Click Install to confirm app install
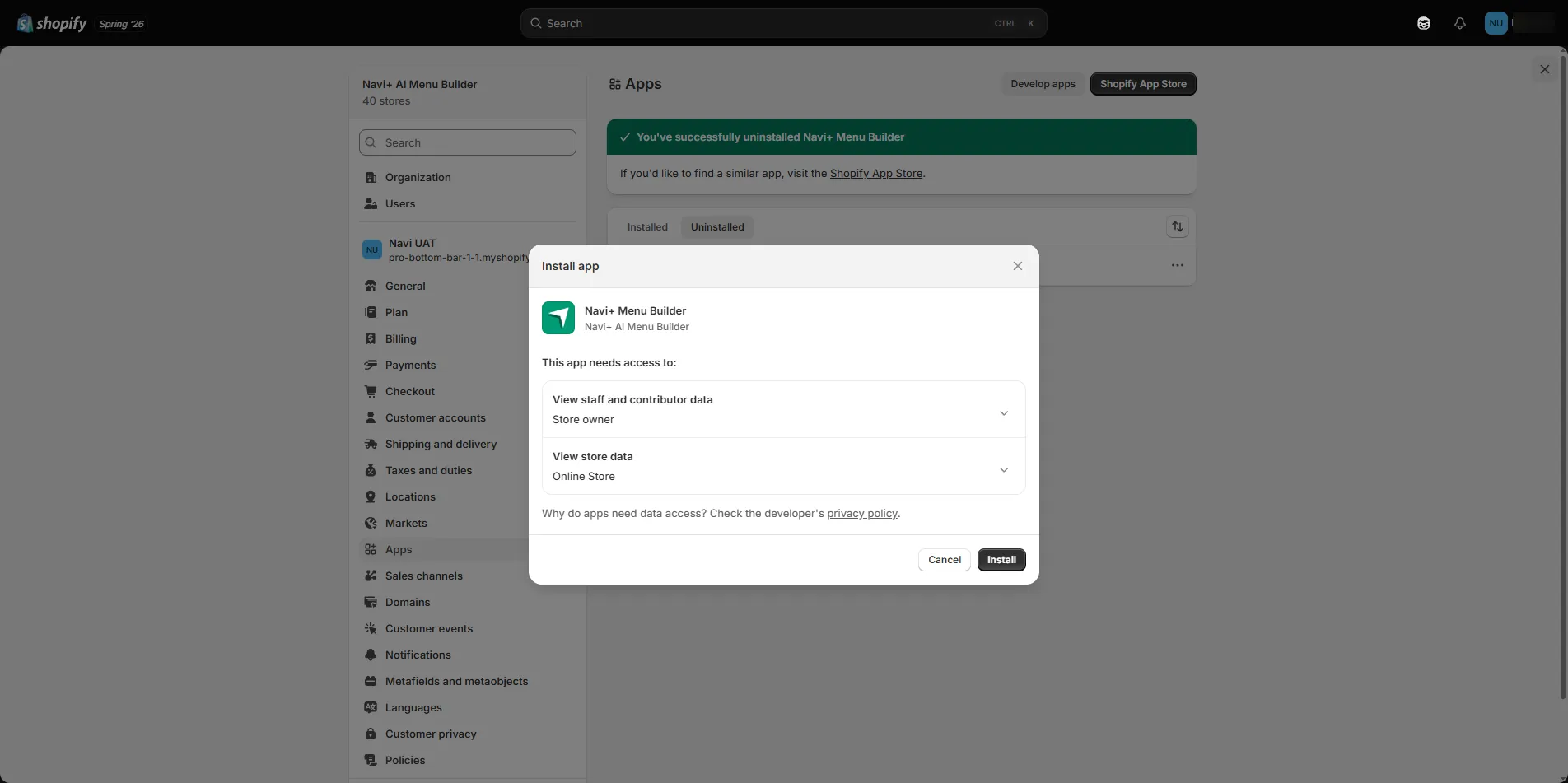 tap(1001, 560)
